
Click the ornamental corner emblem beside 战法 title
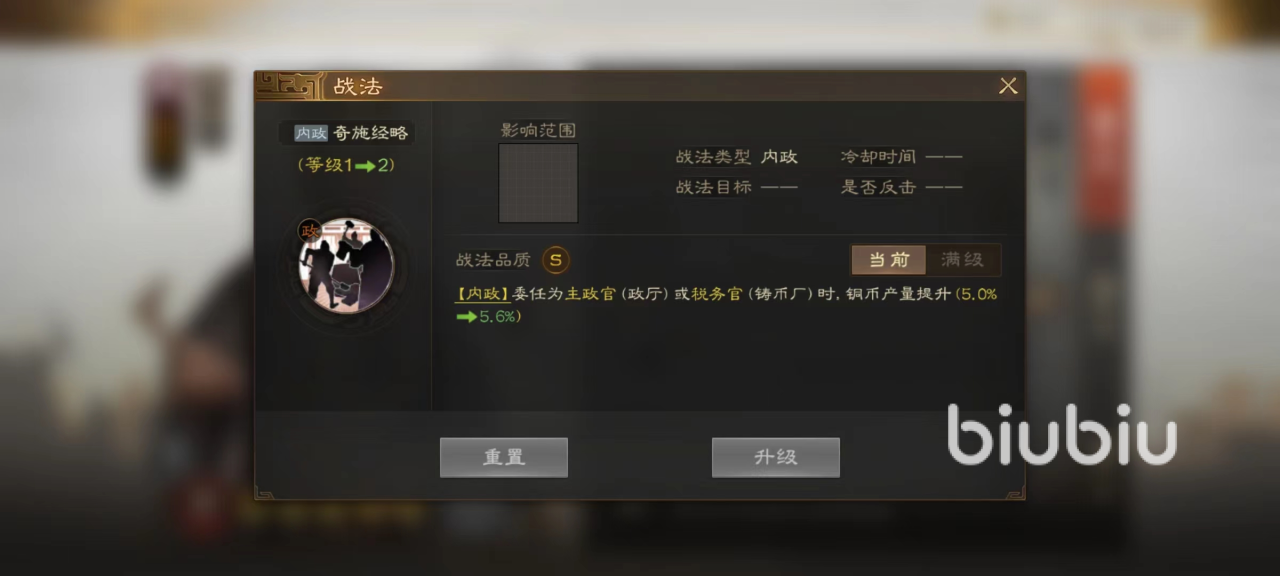pos(290,85)
